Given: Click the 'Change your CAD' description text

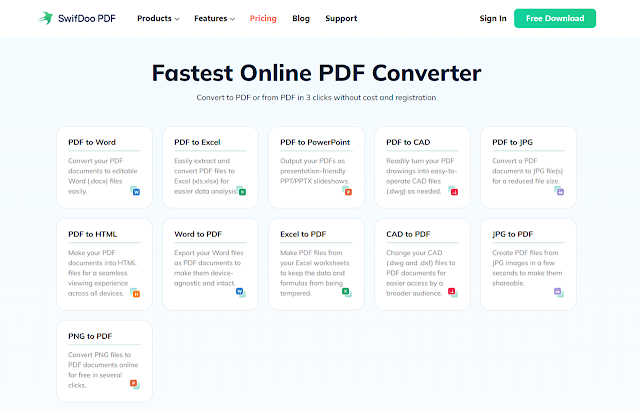Looking at the screenshot, I should tap(420, 273).
